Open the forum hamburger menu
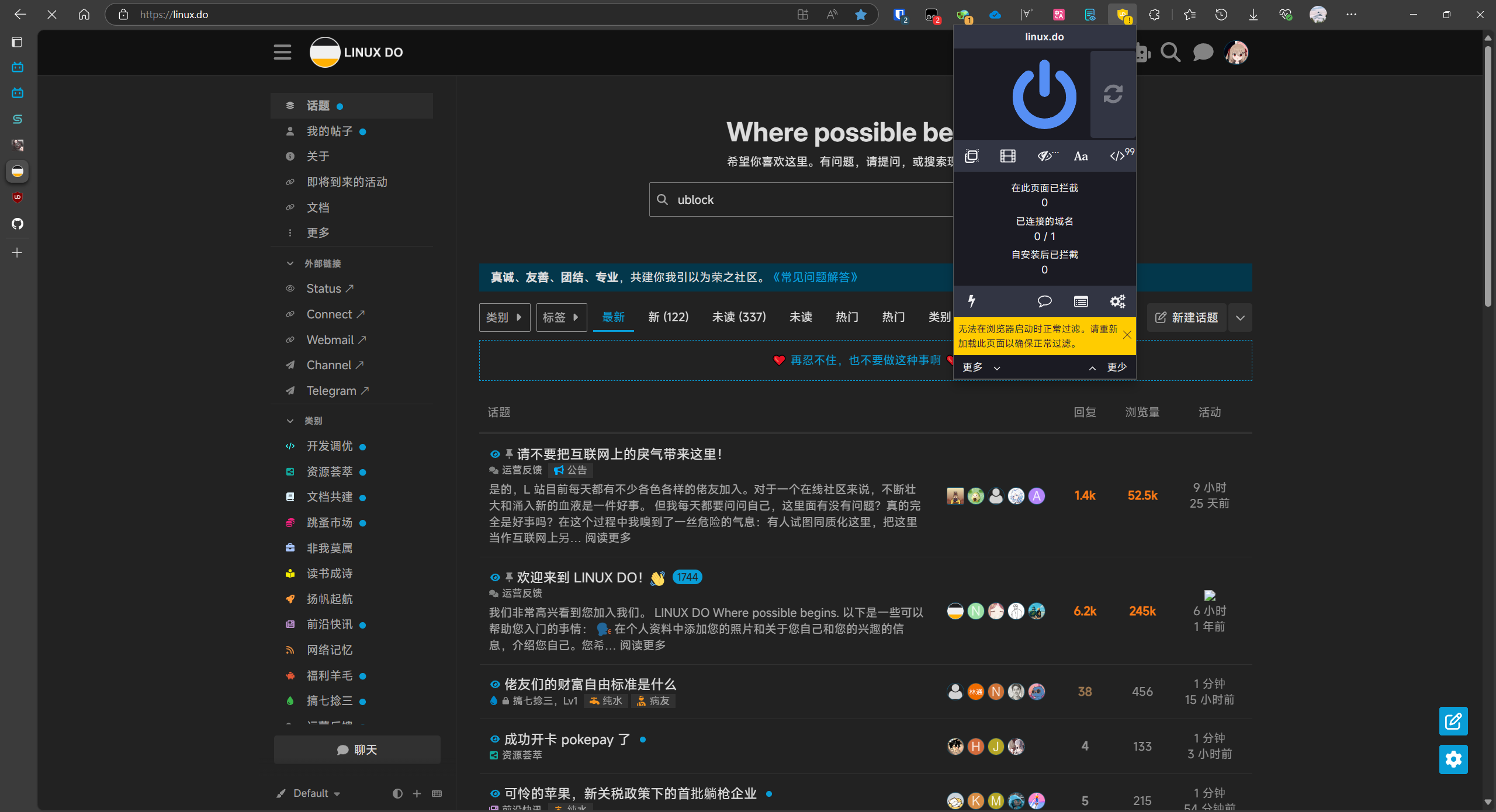1496x812 pixels. click(x=282, y=53)
